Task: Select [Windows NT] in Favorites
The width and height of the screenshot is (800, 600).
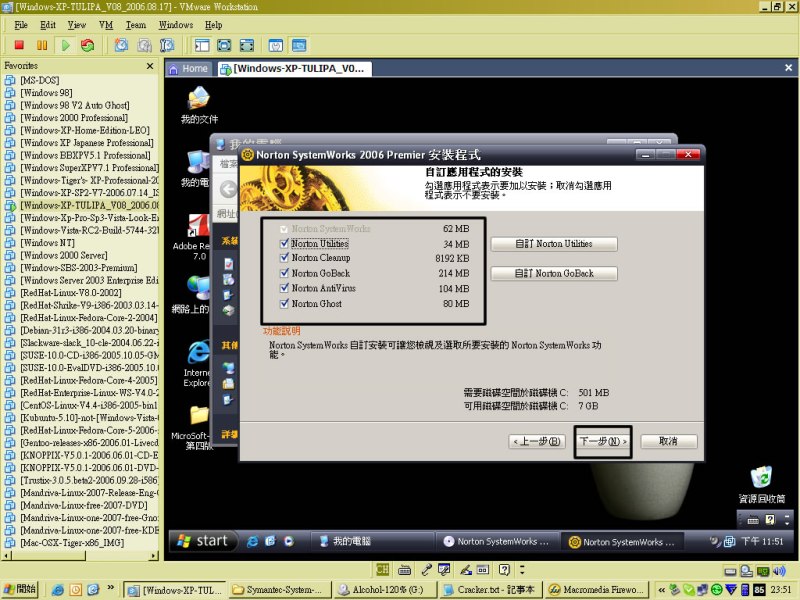Action: [x=47, y=243]
